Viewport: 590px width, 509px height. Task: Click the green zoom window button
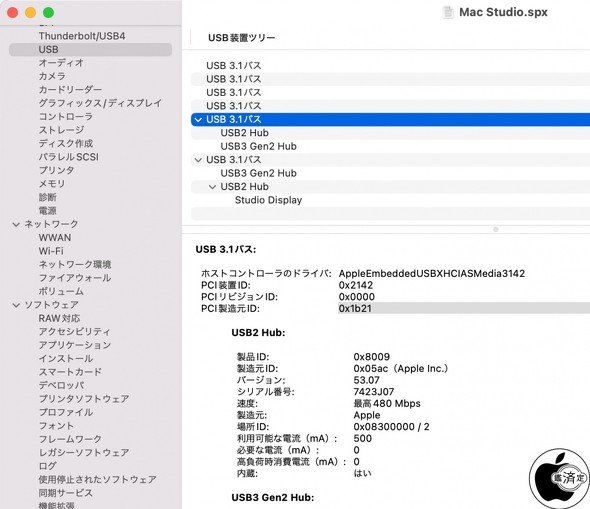click(48, 13)
